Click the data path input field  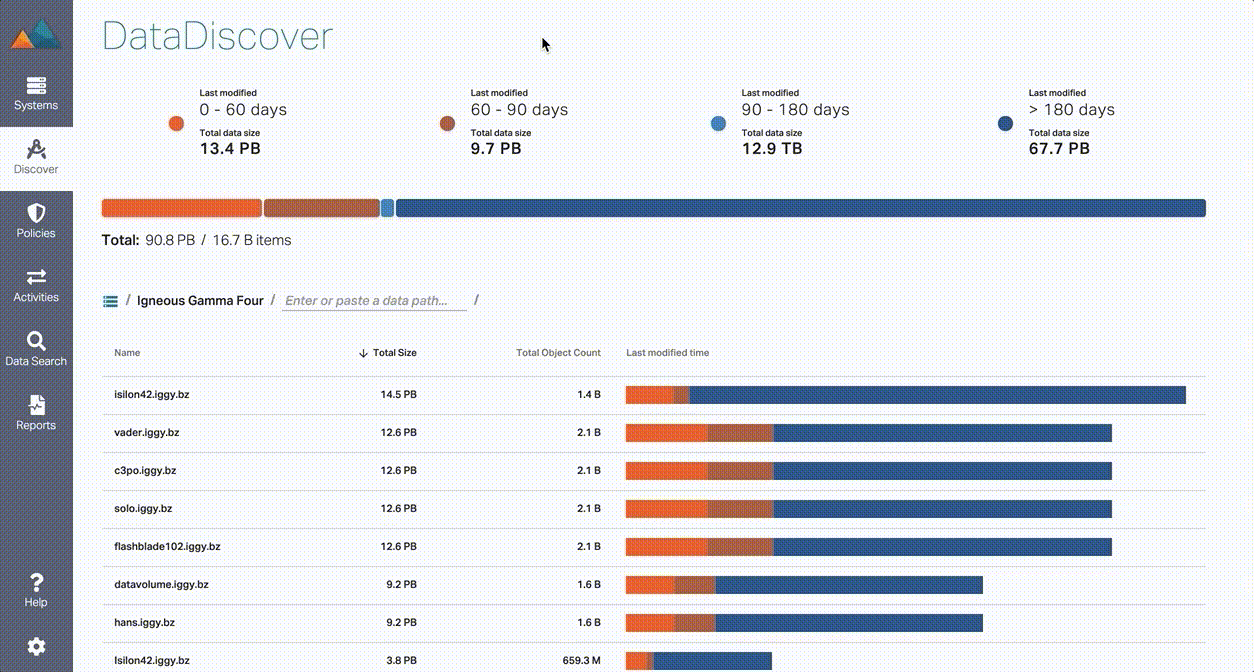pos(374,301)
